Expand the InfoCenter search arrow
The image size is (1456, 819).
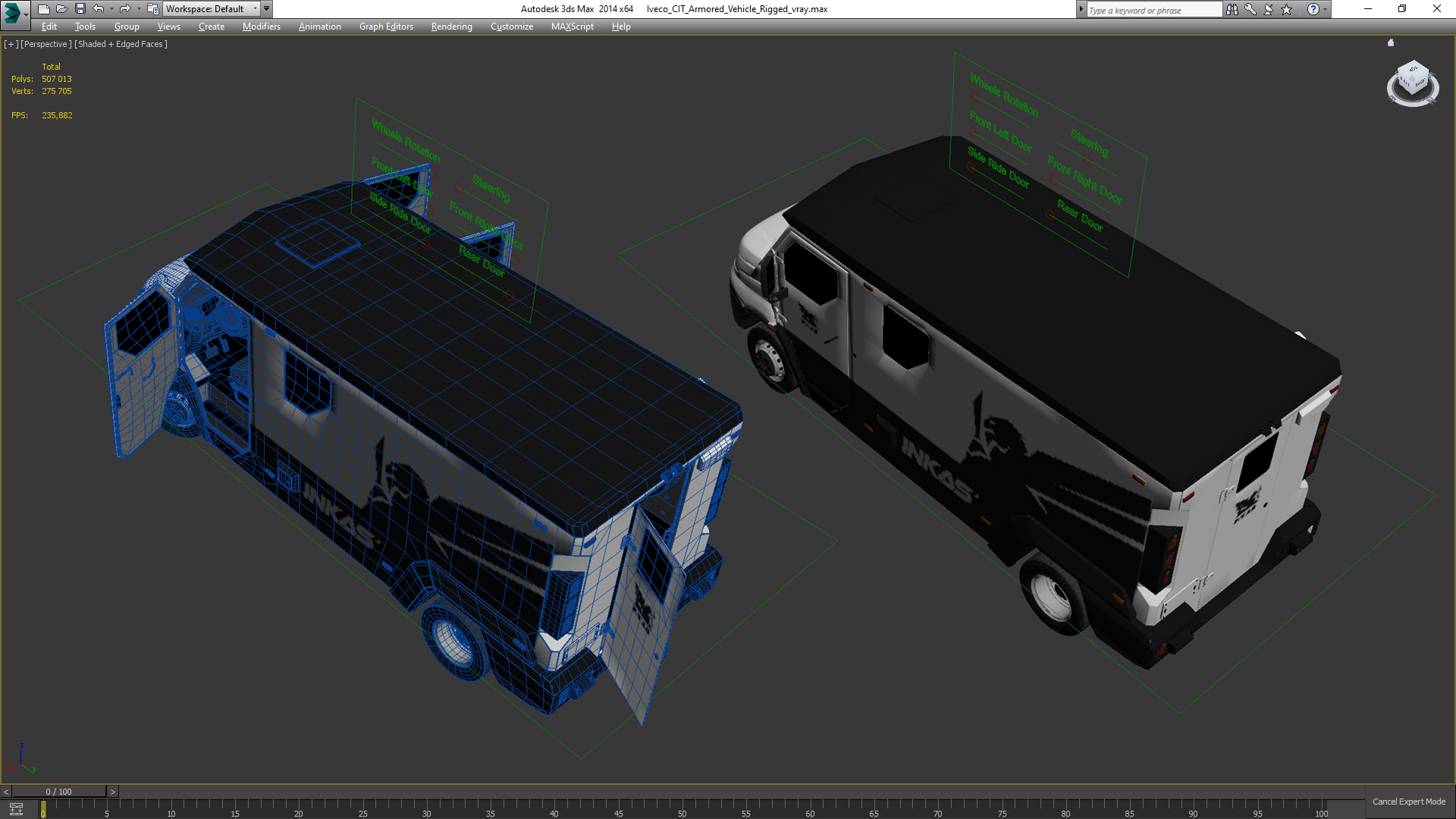point(1081,9)
